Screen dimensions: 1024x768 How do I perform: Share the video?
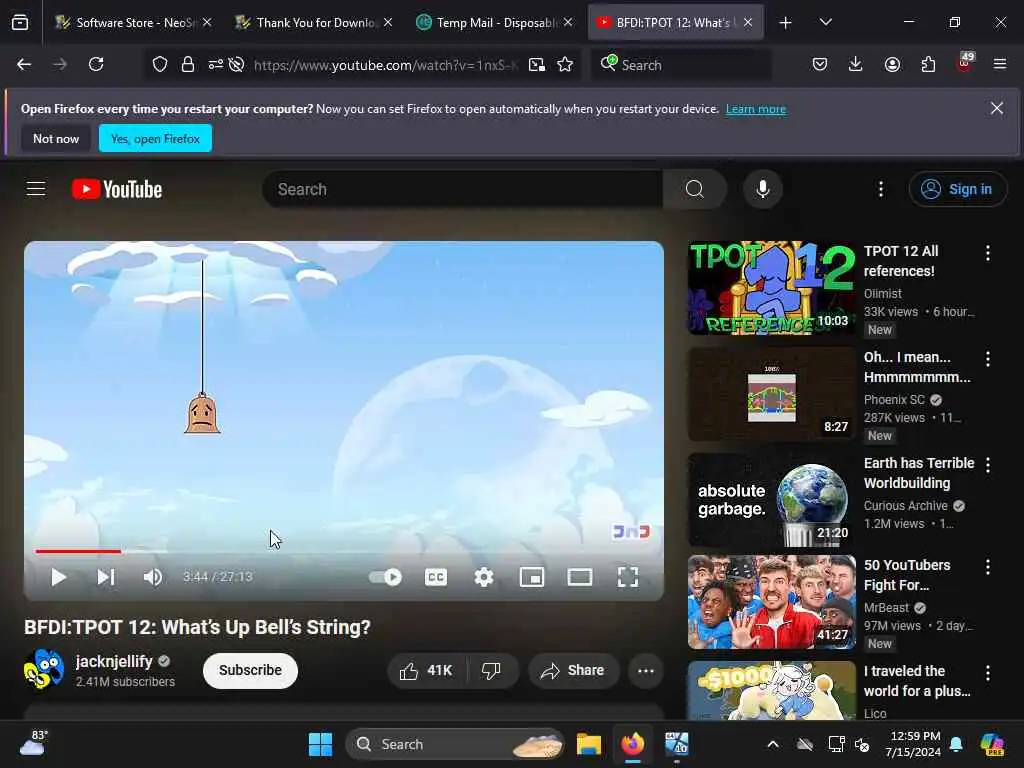pos(573,671)
